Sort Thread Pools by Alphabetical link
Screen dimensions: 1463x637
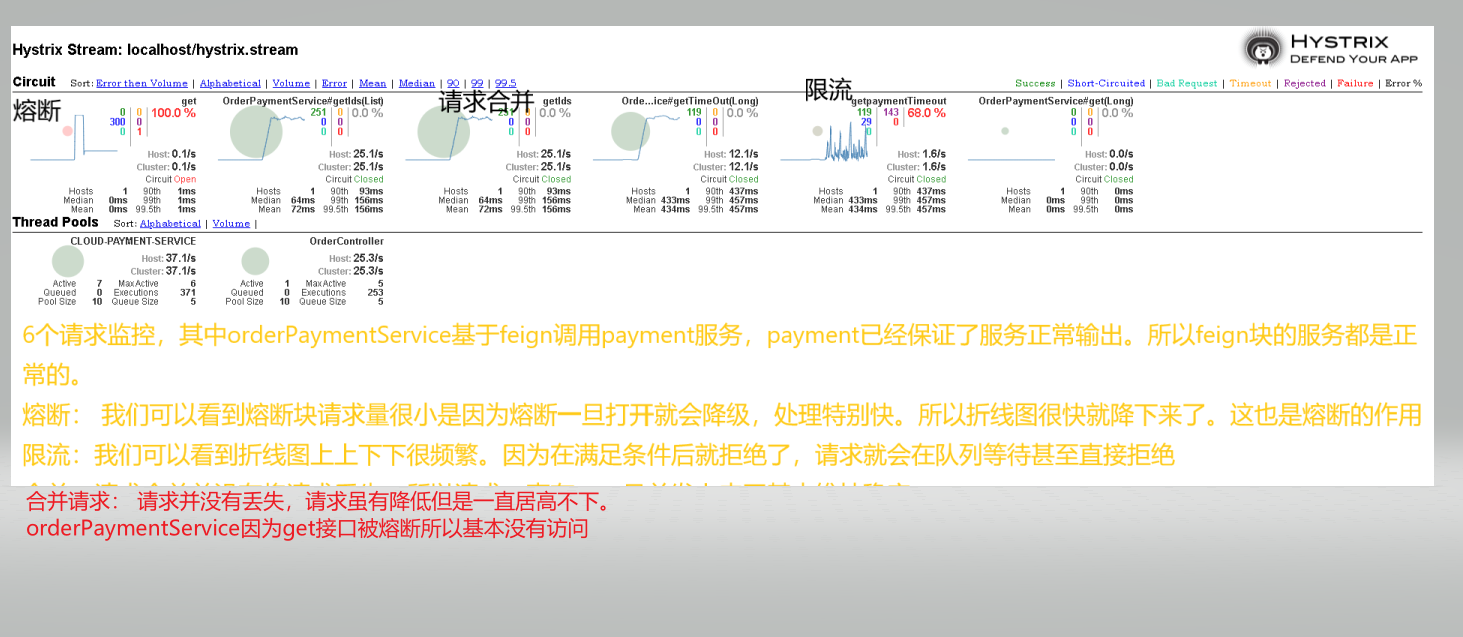(x=170, y=224)
